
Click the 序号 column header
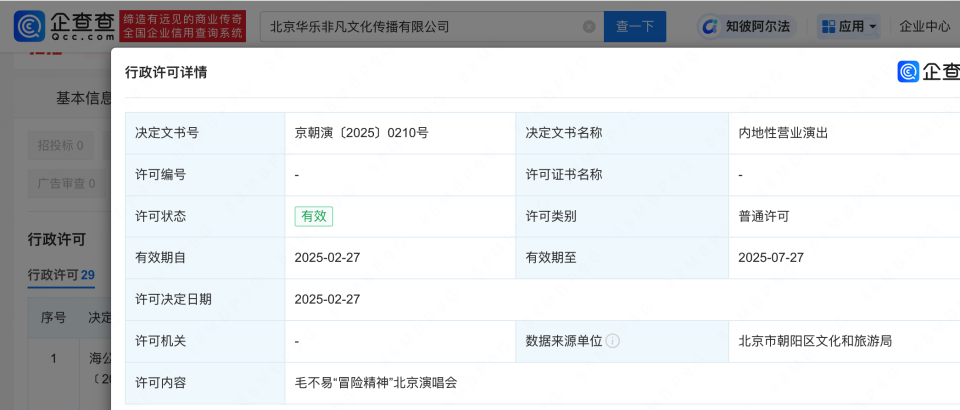tap(53, 318)
